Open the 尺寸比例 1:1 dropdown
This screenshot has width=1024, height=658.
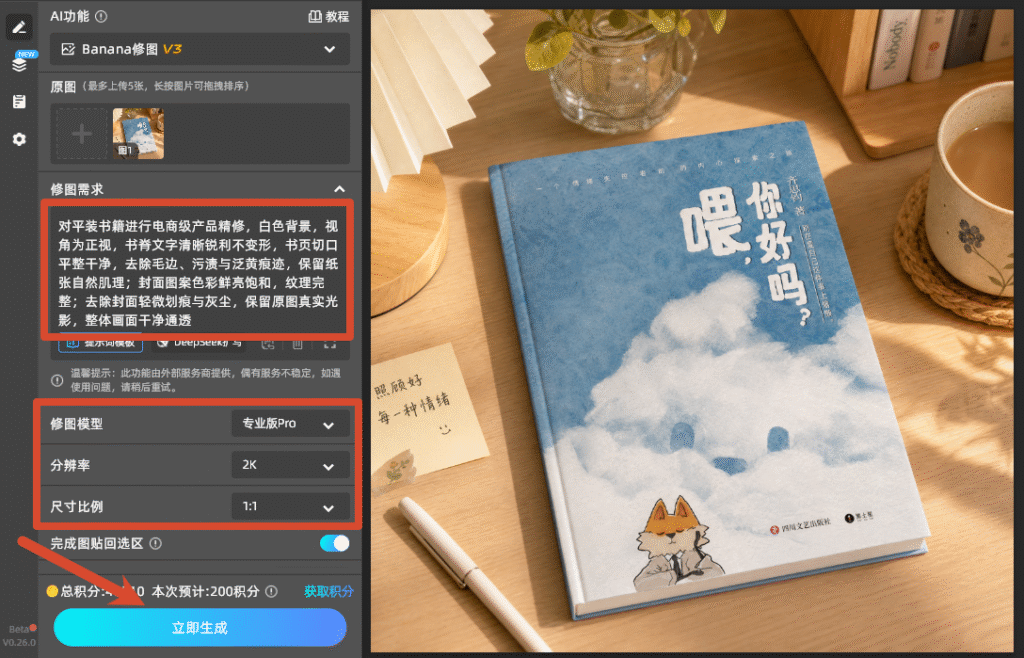(291, 506)
